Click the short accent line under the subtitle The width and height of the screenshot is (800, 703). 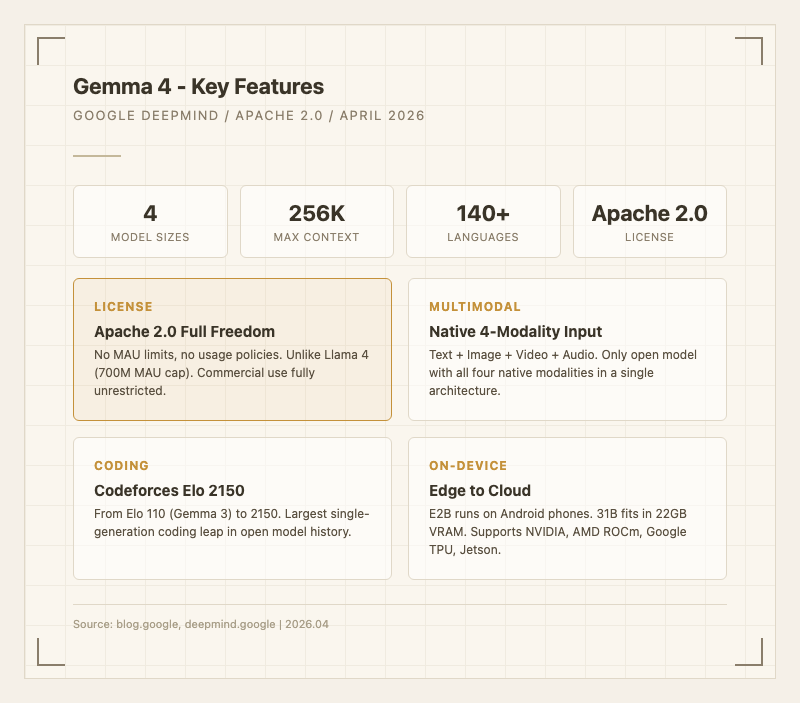(97, 156)
